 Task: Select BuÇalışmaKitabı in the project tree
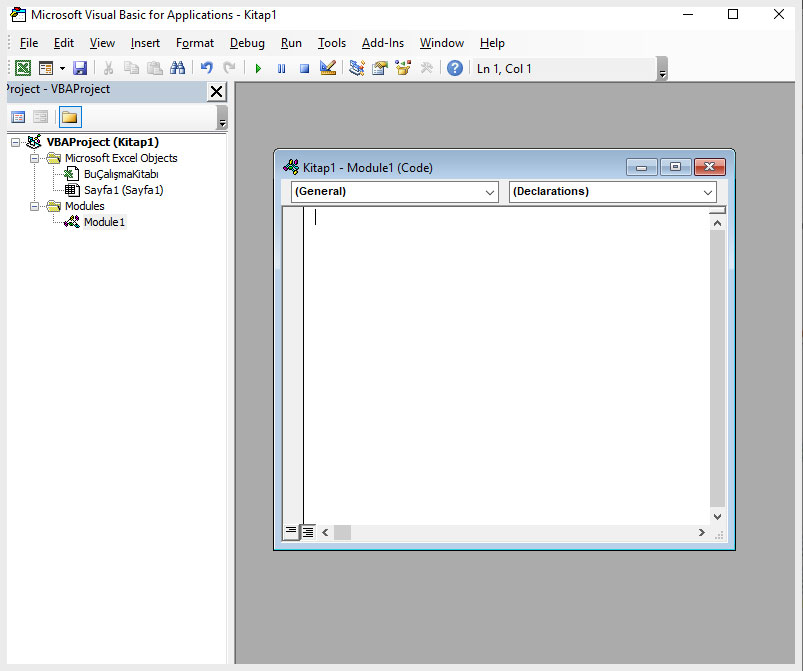[x=121, y=174]
